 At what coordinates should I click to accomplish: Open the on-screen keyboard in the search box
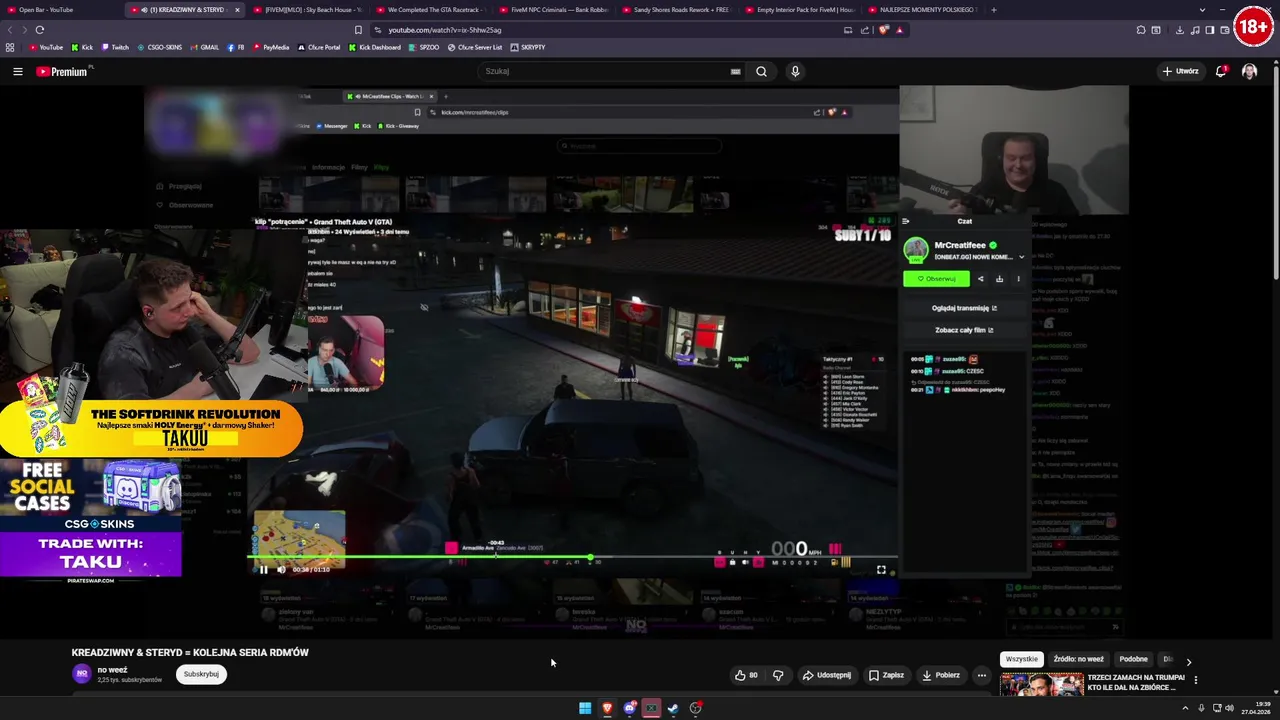(x=736, y=71)
